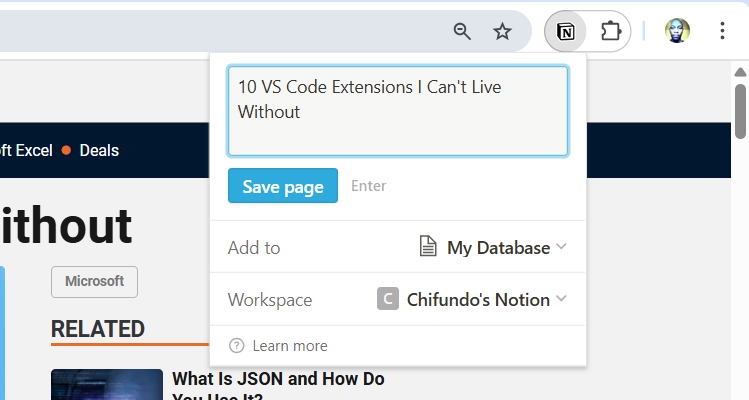Screen dimensions: 749x400
Task: Open Chrome's three-dot menu
Action: tap(722, 31)
